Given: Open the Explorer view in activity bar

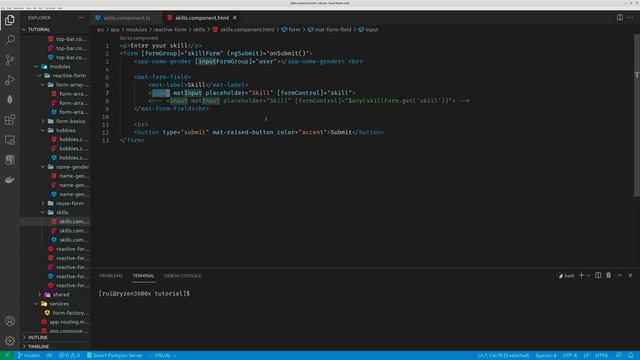Looking at the screenshot, I should [10, 20].
